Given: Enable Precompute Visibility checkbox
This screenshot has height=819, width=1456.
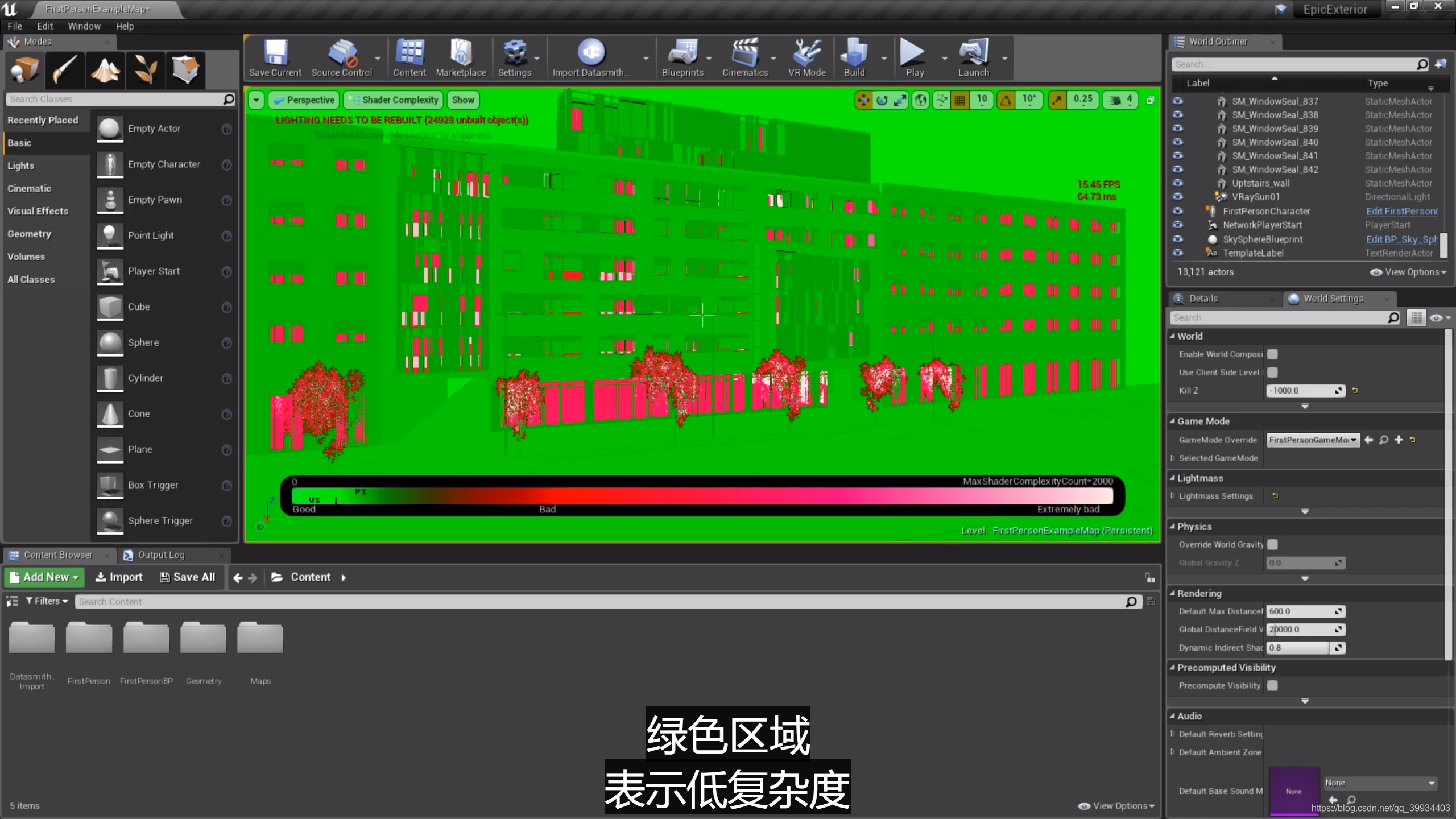Looking at the screenshot, I should click(1273, 685).
